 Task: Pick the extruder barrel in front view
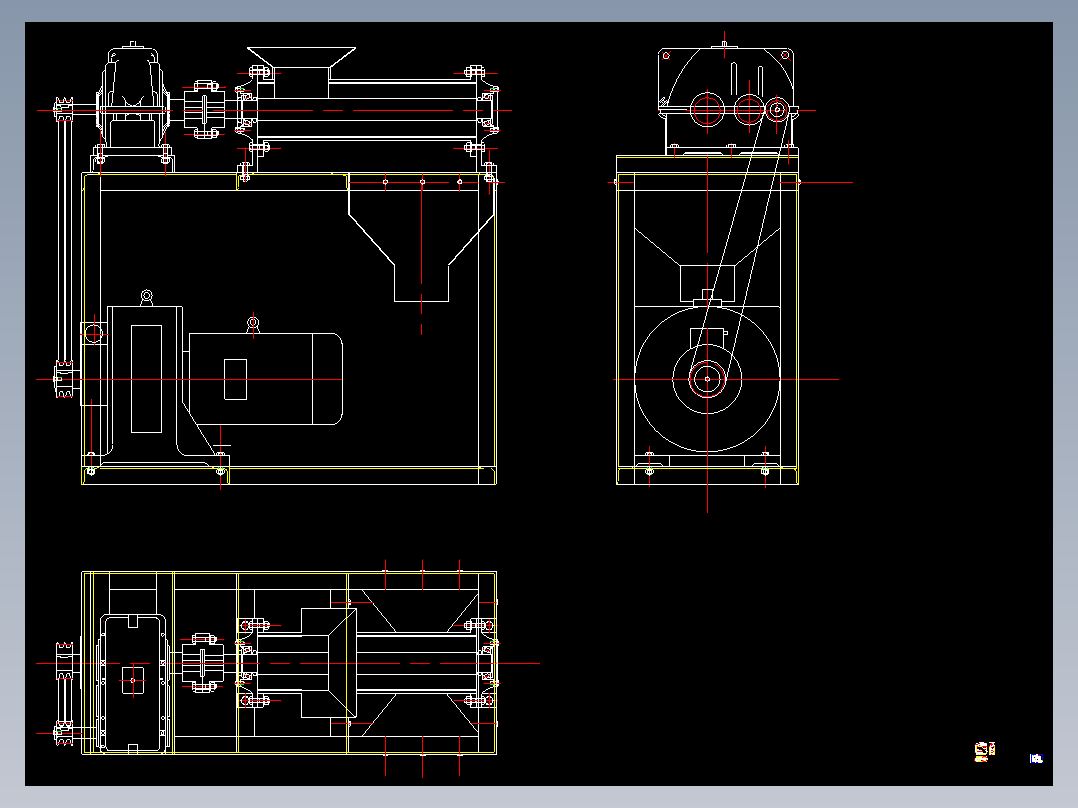366,110
